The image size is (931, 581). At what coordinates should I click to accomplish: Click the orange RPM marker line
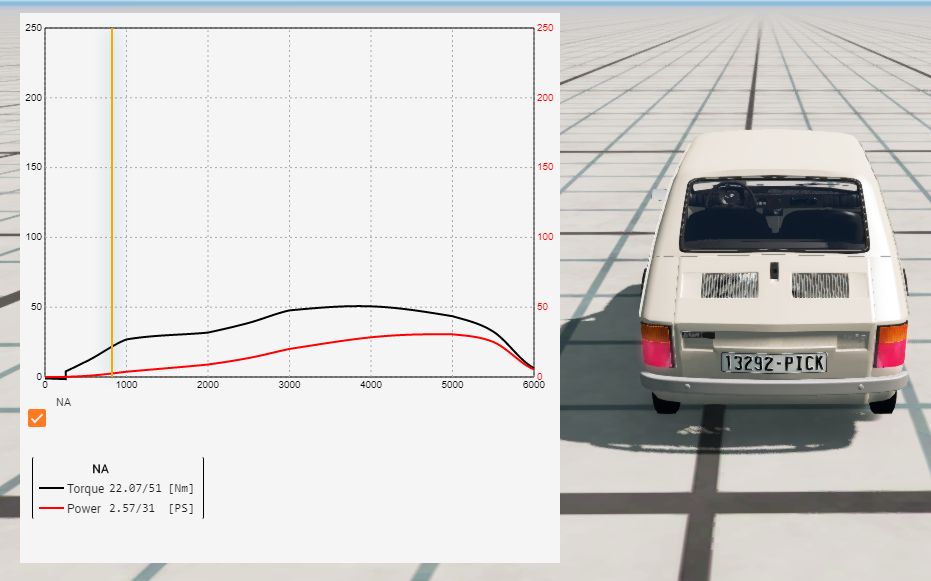(112, 202)
